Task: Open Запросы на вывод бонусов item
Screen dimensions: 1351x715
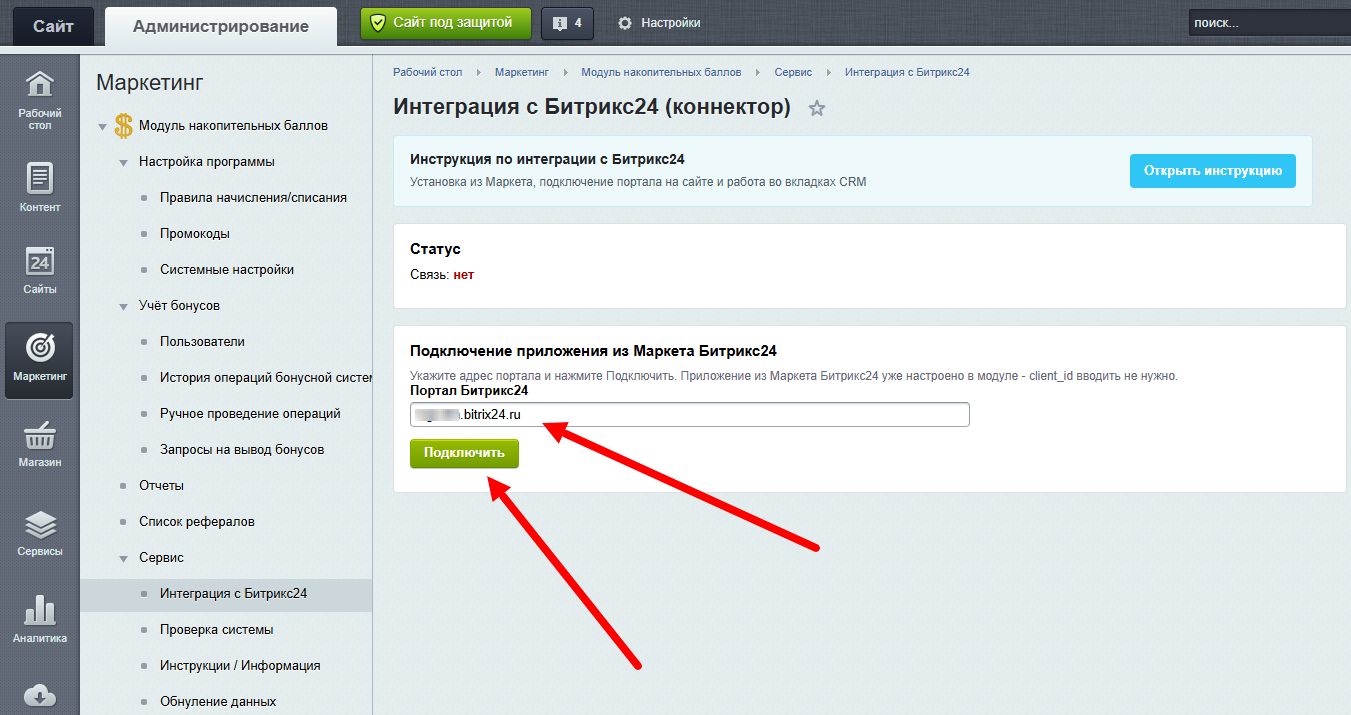Action: (x=242, y=449)
